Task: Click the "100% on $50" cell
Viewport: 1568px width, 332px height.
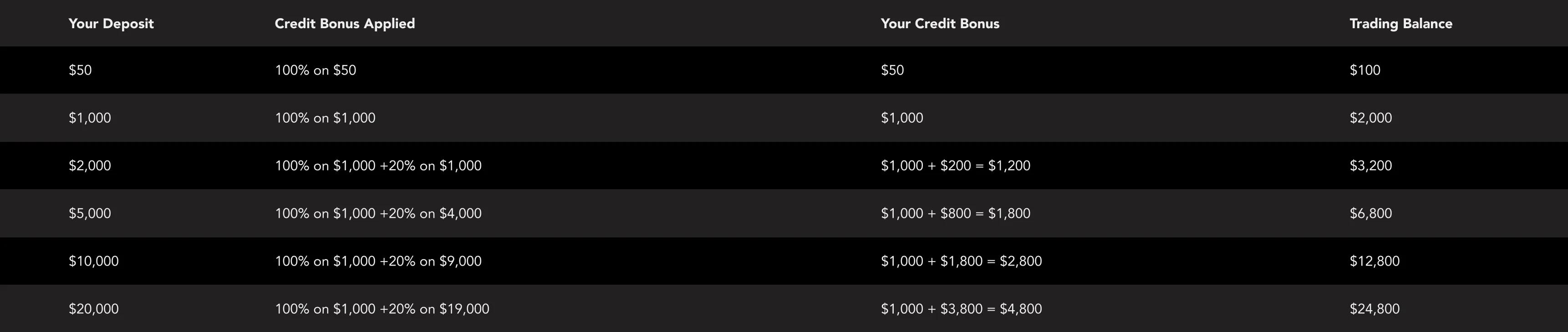Action: [316, 70]
